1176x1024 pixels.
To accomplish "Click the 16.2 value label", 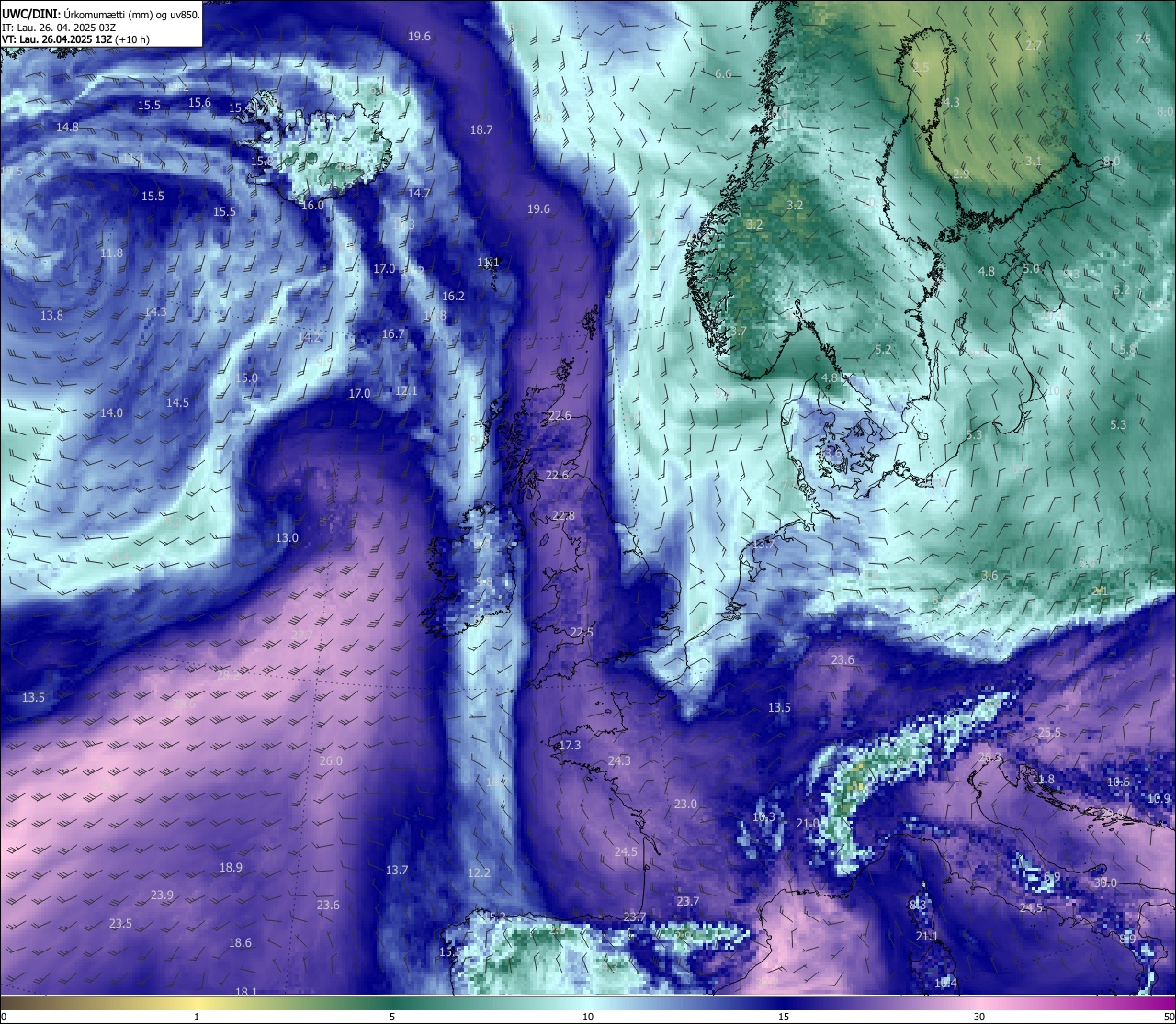I will 453,297.
